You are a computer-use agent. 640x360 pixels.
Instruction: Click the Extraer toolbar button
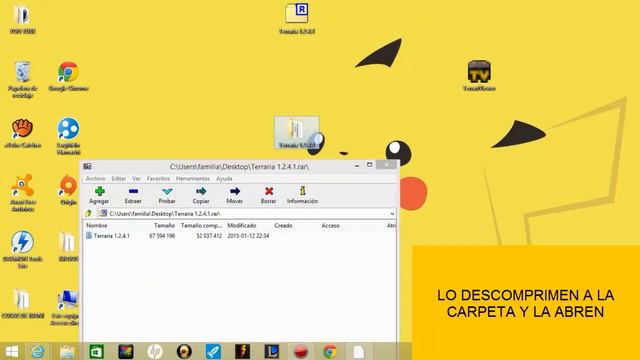pos(133,196)
